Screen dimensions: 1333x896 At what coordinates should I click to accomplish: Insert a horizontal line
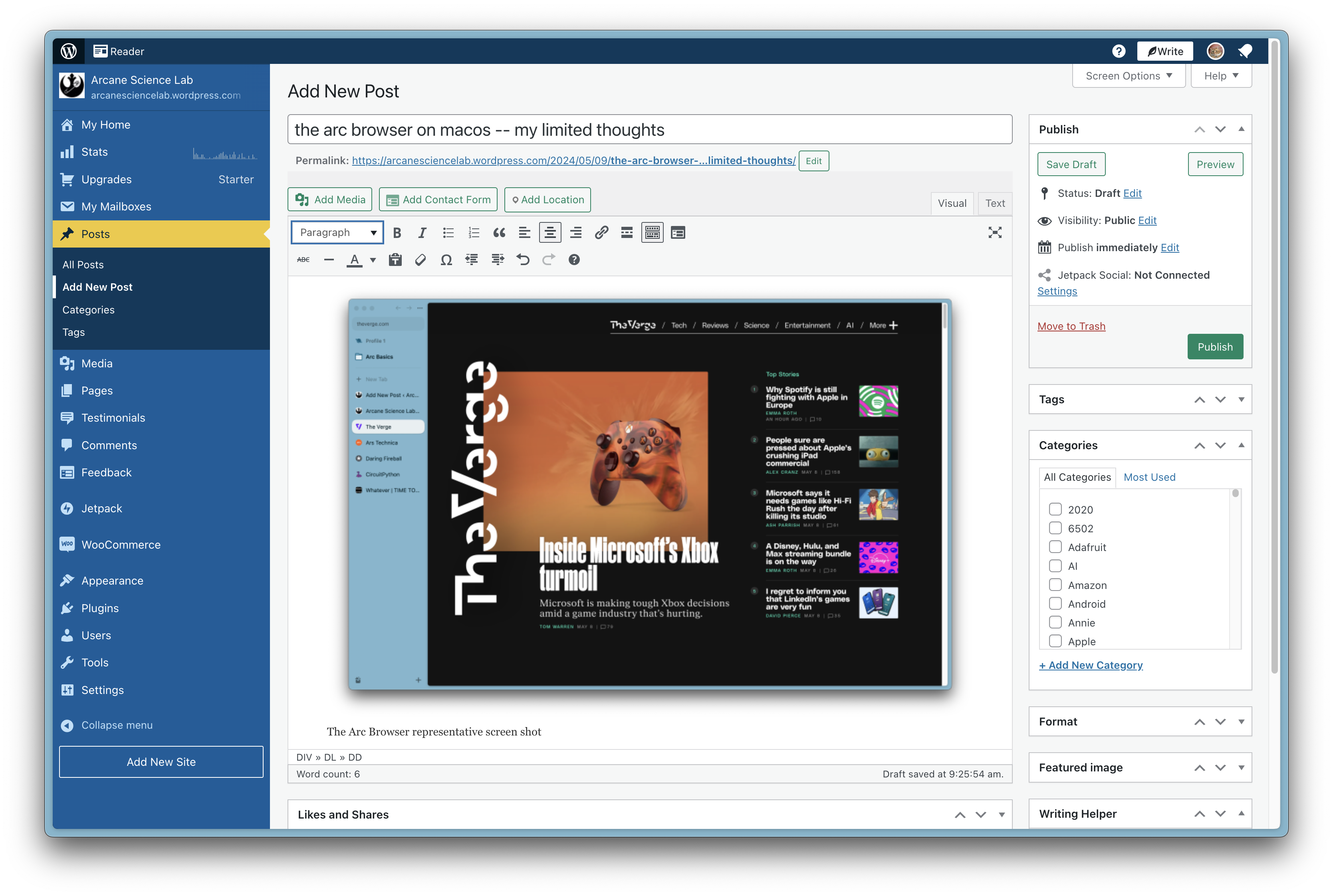[x=329, y=260]
